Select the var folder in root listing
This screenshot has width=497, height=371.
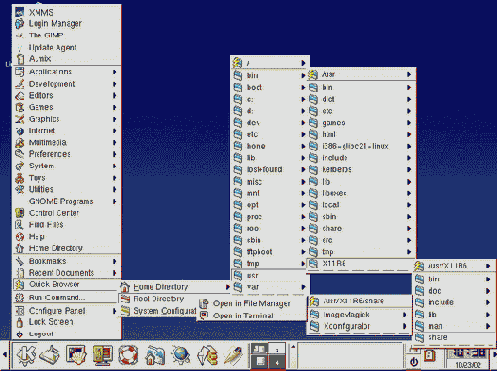[x=269, y=287]
